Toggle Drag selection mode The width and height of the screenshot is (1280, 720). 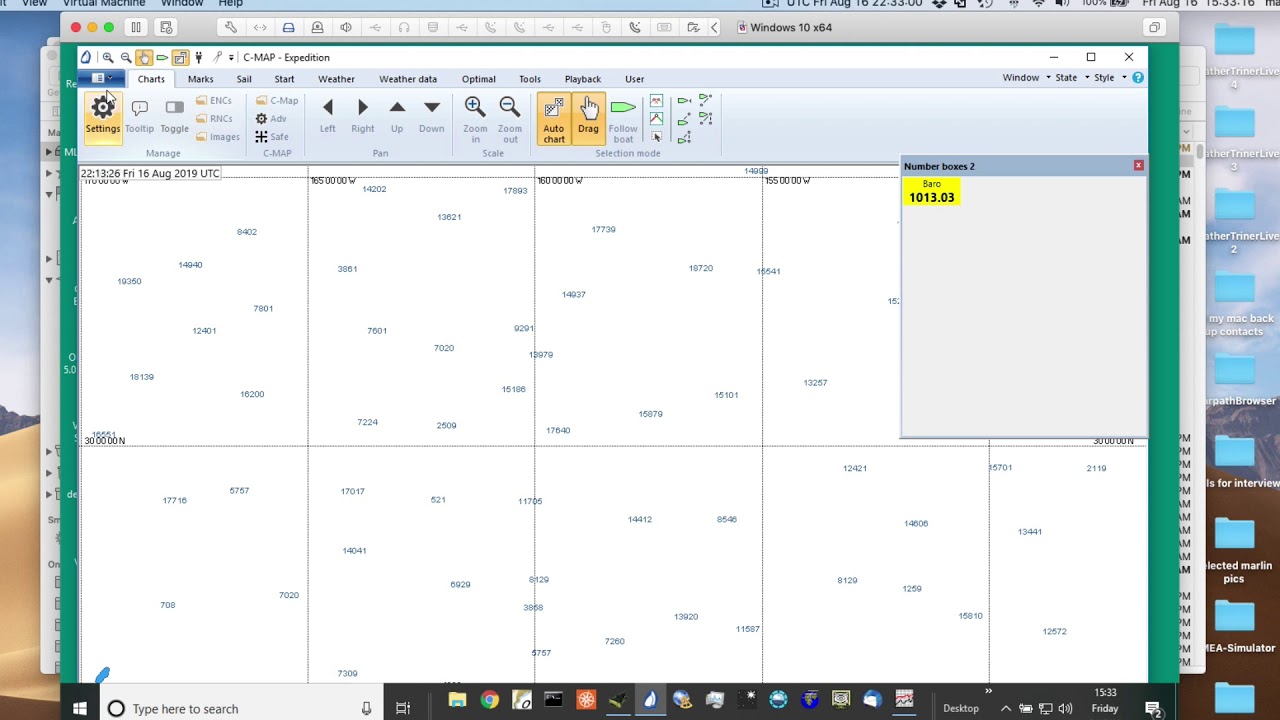point(588,119)
